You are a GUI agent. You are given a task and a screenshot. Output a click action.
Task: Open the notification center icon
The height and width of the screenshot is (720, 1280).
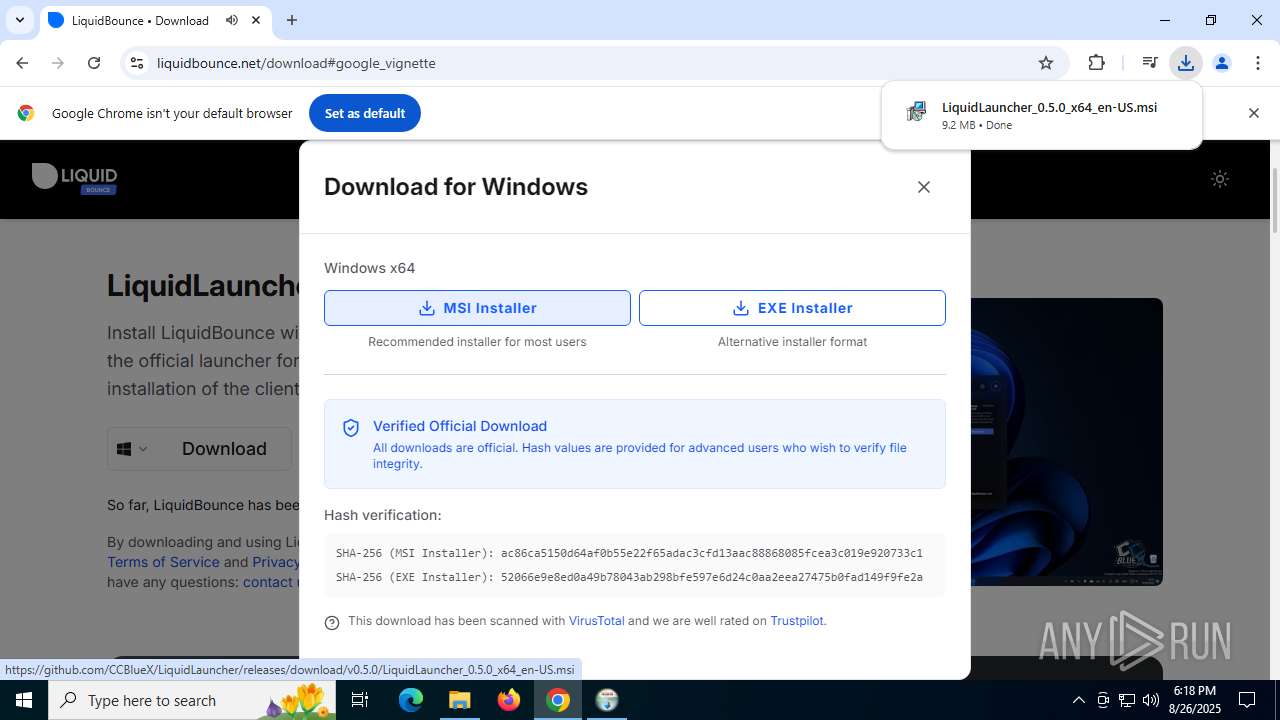(1247, 700)
